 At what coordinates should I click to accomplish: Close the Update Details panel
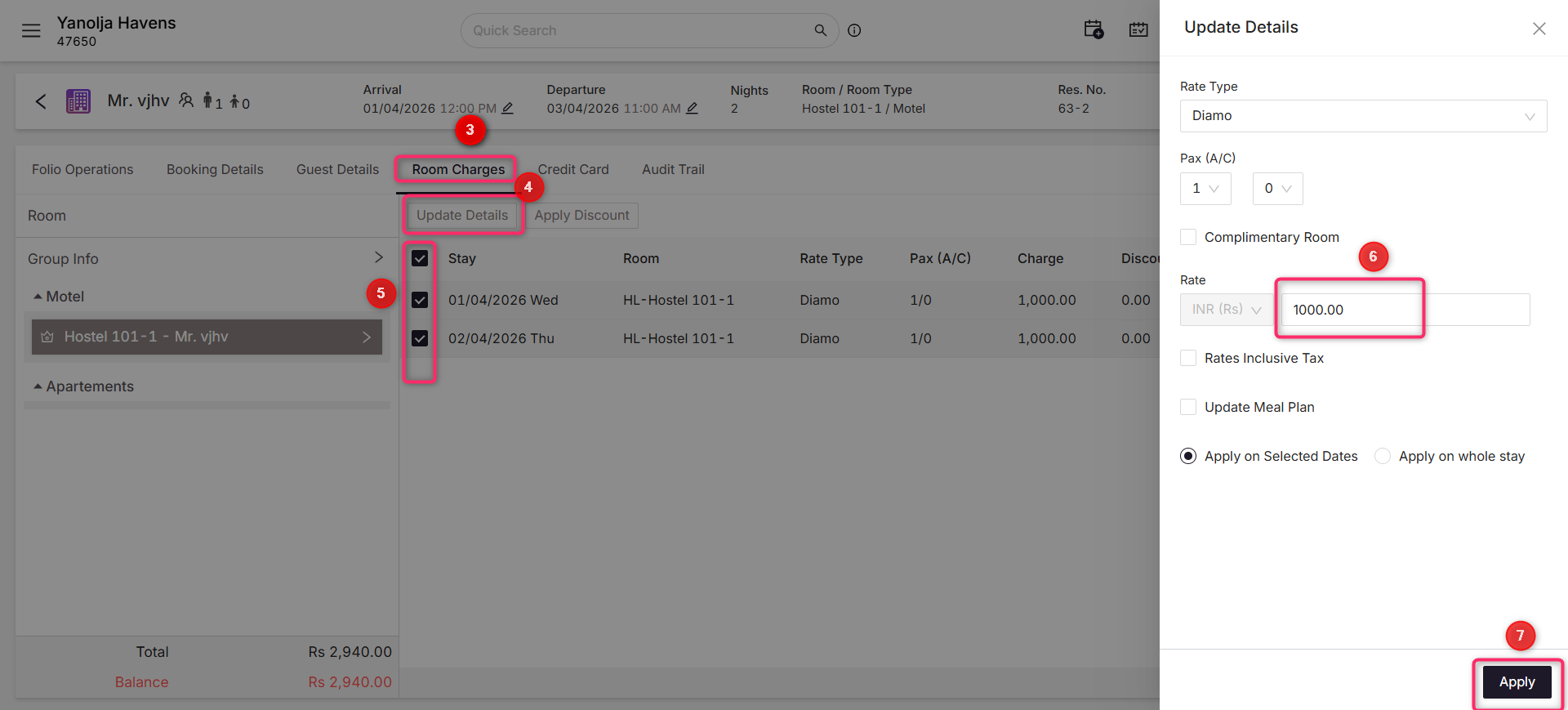click(1539, 29)
